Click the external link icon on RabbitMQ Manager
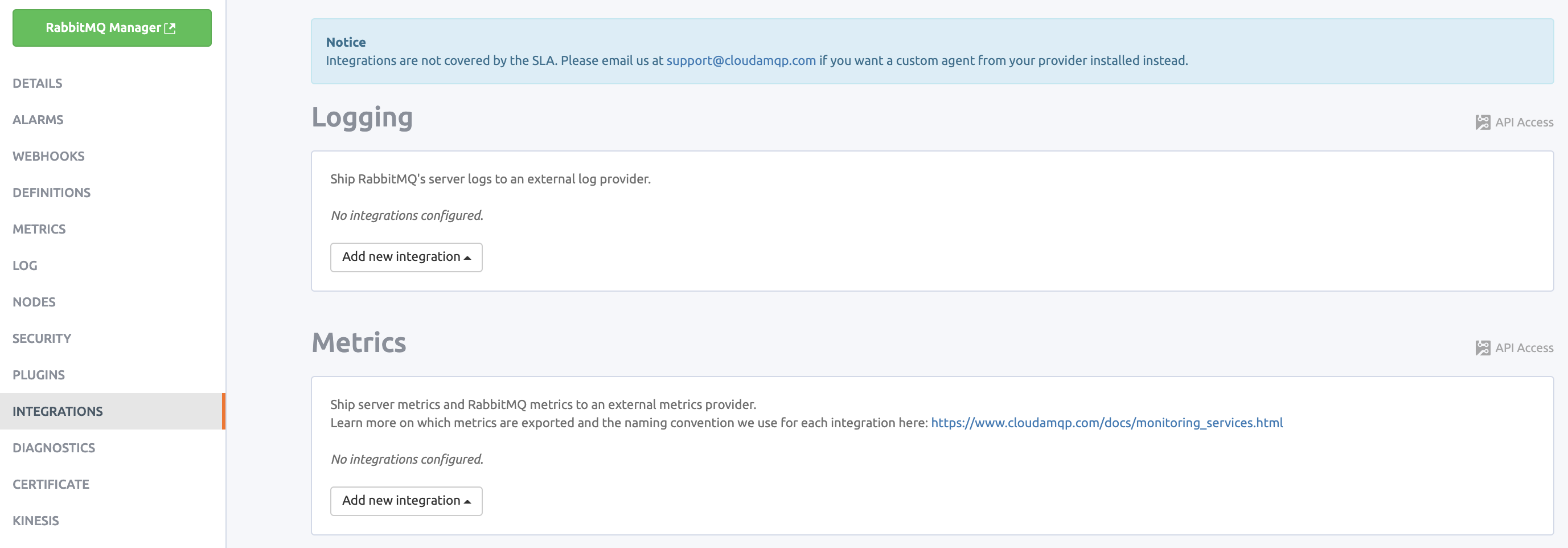The width and height of the screenshot is (1568, 548). [x=170, y=28]
